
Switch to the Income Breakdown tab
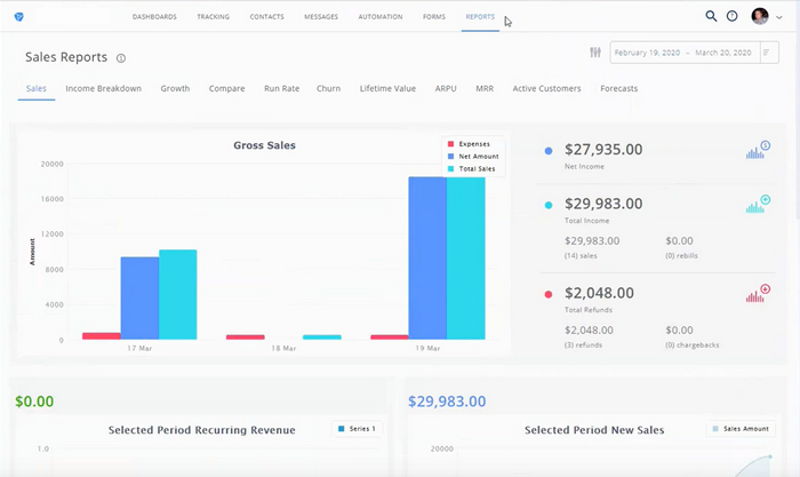104,88
